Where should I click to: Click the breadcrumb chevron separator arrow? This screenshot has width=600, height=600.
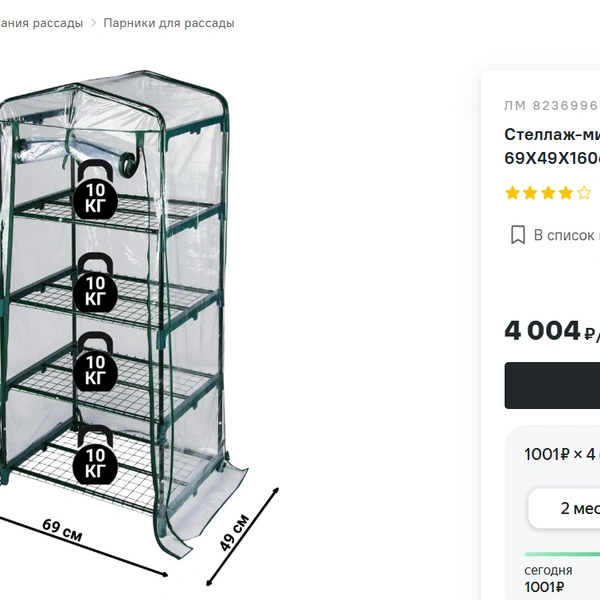coord(93,23)
